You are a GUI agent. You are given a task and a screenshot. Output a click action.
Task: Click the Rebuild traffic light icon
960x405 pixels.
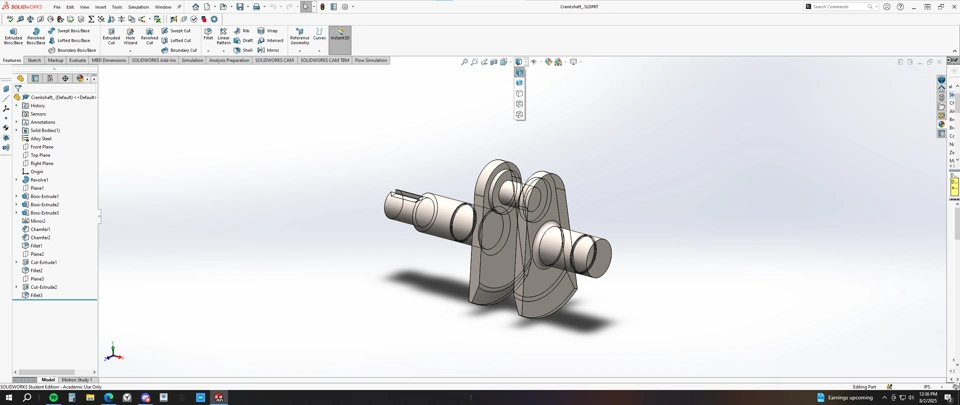(323, 7)
